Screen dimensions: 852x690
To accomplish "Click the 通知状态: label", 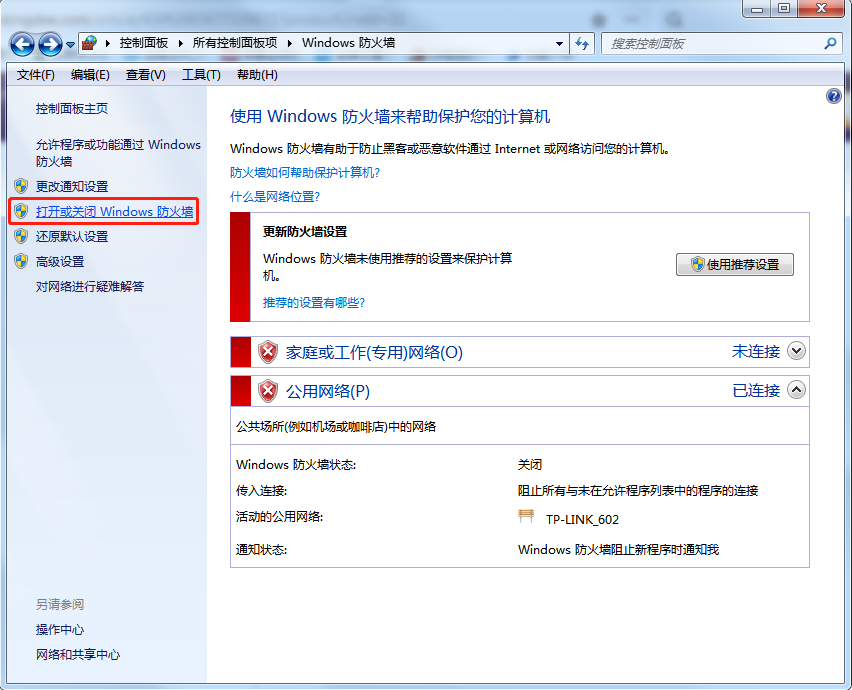I will (x=261, y=549).
